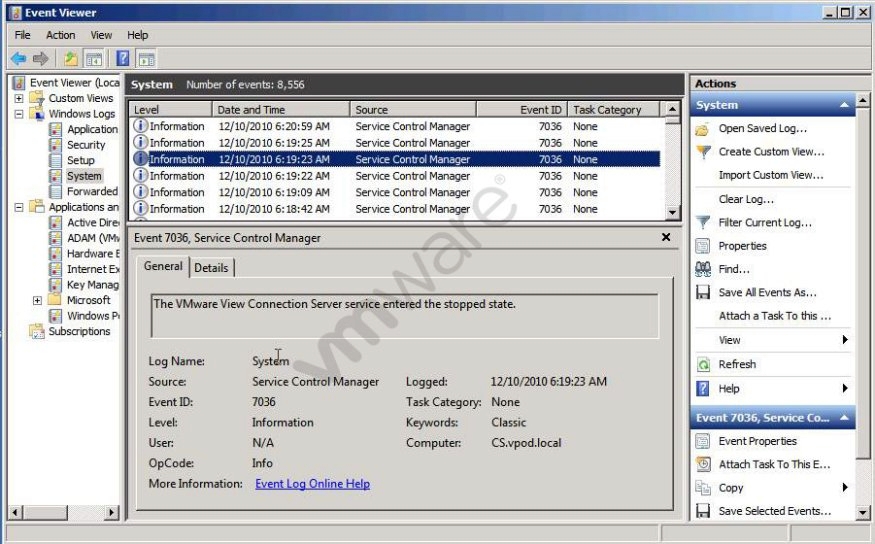Select the Key Management Service log
Viewport: 875px width, 544px height.
[93, 285]
